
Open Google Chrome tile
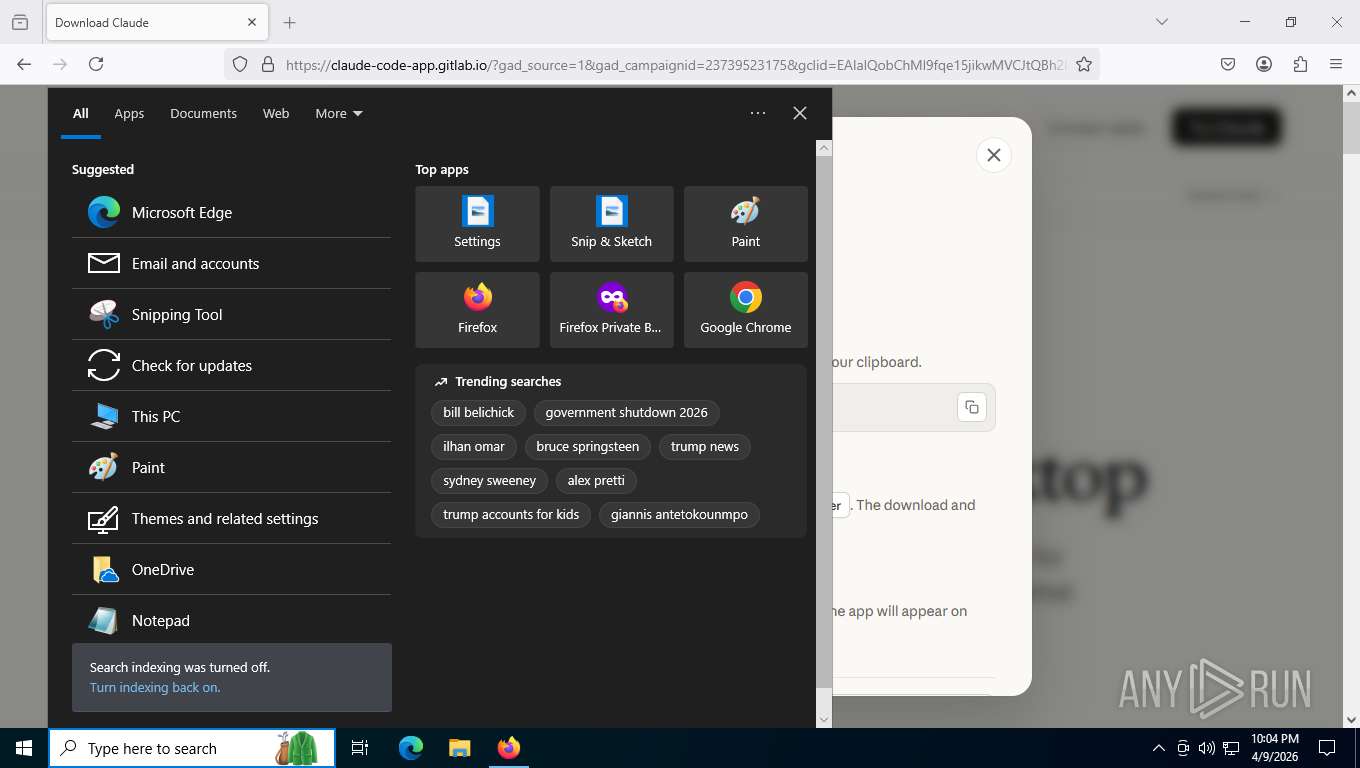[x=745, y=310]
